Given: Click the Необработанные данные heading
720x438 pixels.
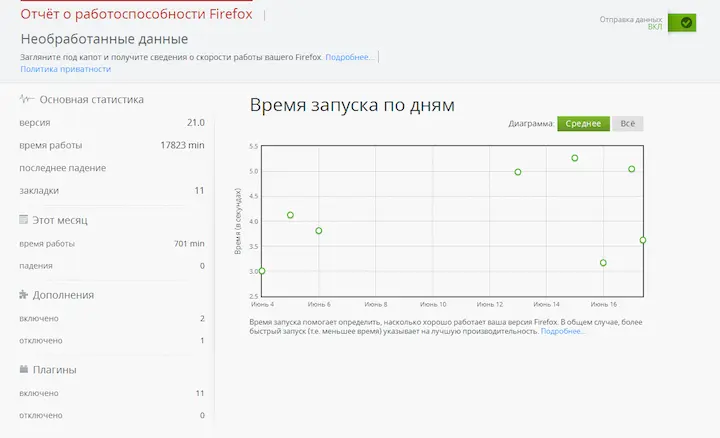Looking at the screenshot, I should 104,39.
